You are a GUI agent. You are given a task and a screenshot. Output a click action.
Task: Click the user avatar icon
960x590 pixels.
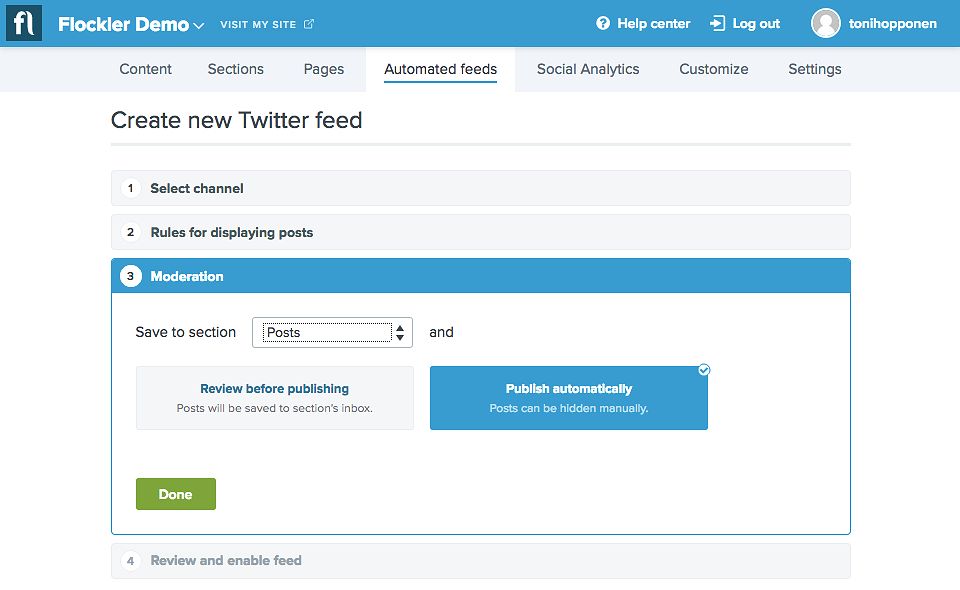(825, 23)
